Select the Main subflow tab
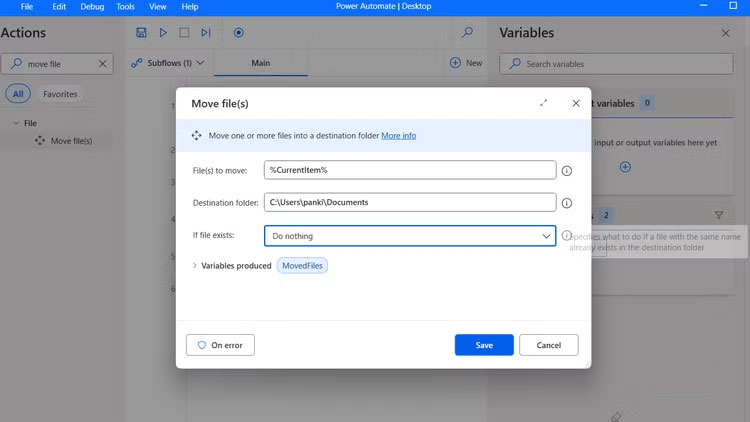The width and height of the screenshot is (750, 422). click(261, 63)
